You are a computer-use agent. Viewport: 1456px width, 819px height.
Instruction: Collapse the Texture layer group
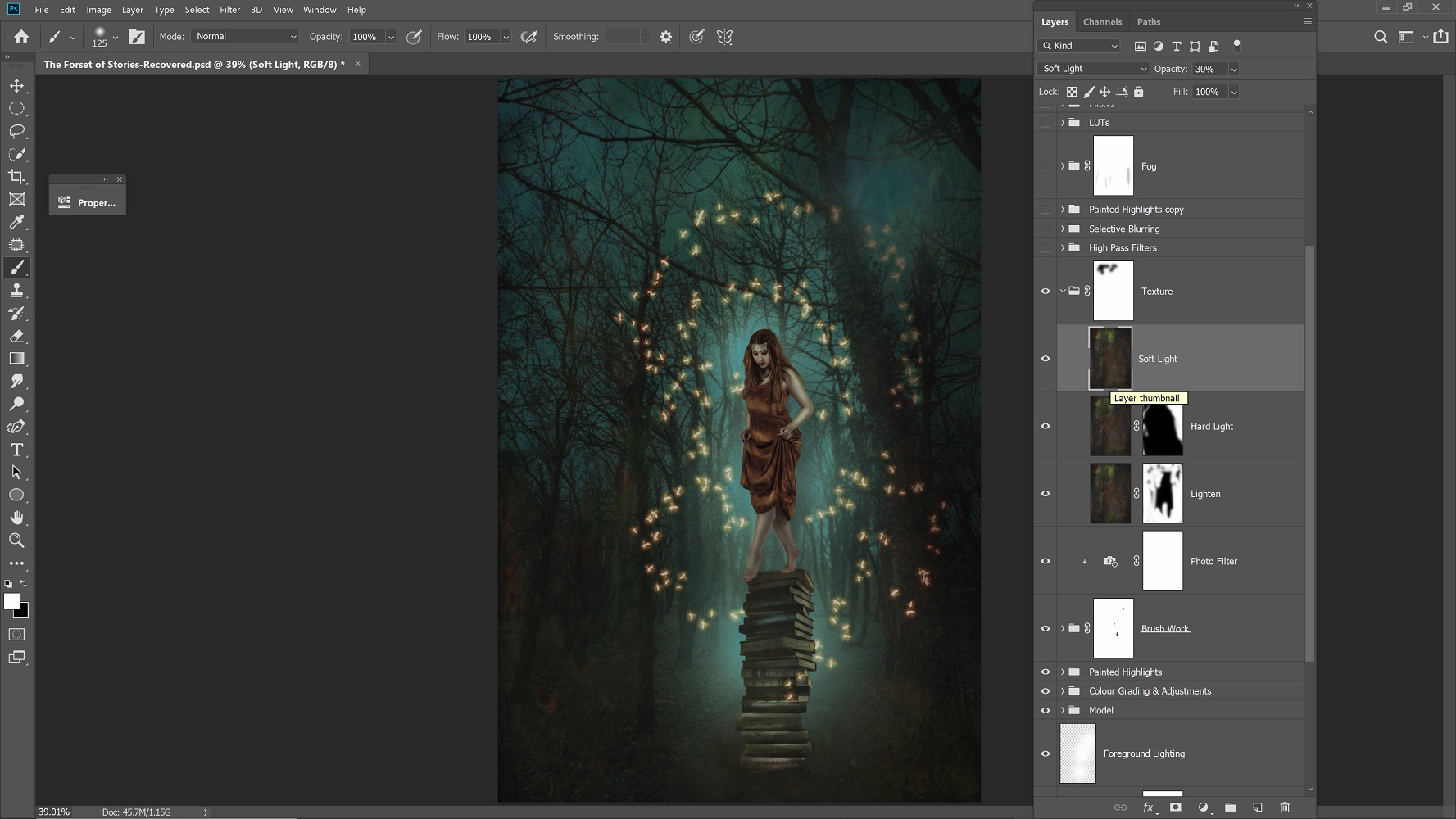click(1063, 292)
